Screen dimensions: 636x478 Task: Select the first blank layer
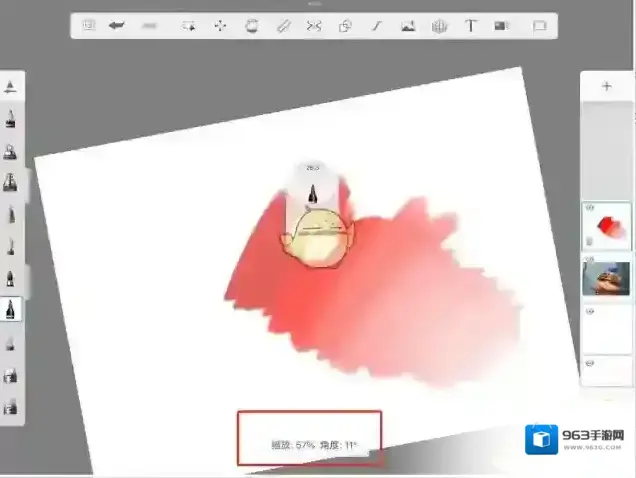[x=606, y=329]
